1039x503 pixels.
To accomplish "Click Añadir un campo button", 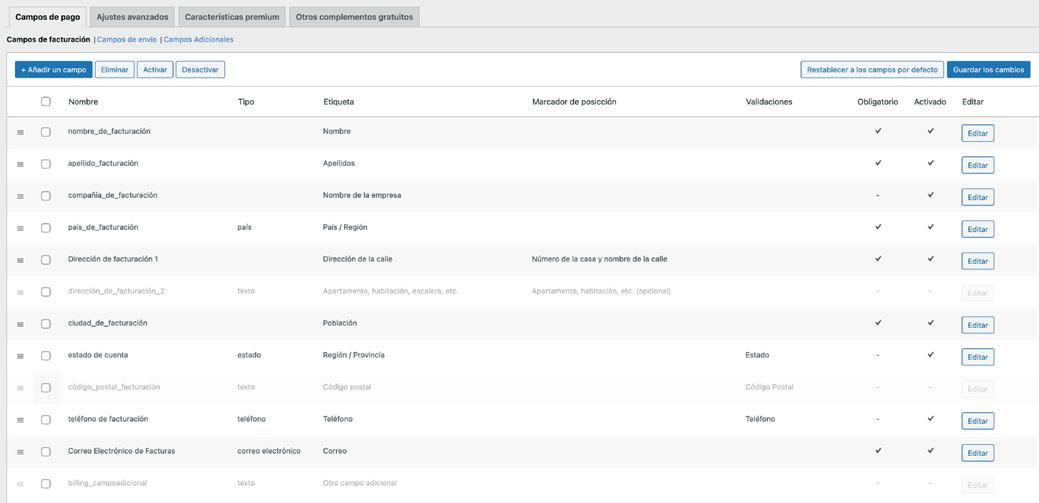I will [54, 70].
